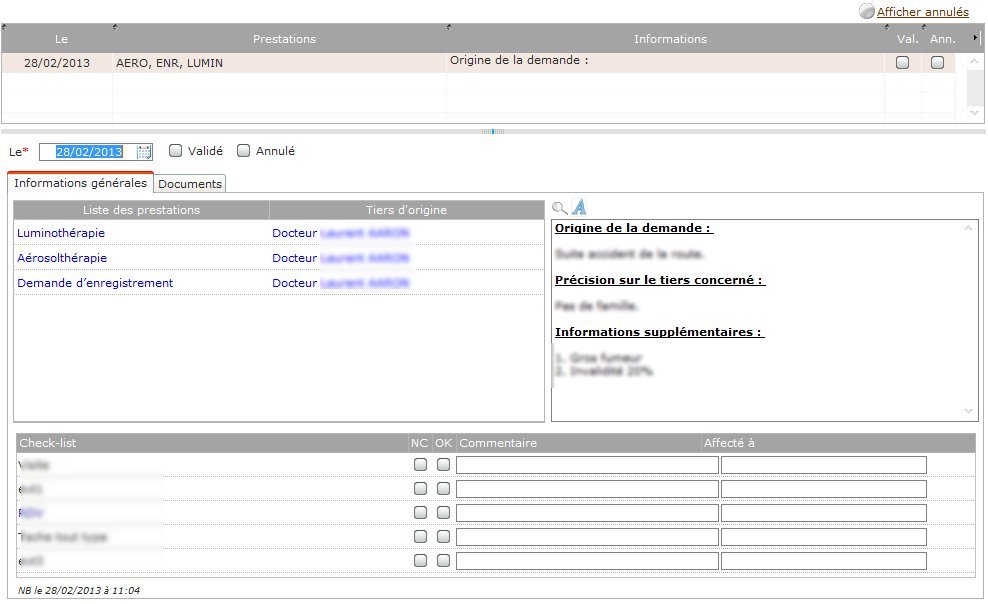Check NC box in first check-list row

(420, 465)
